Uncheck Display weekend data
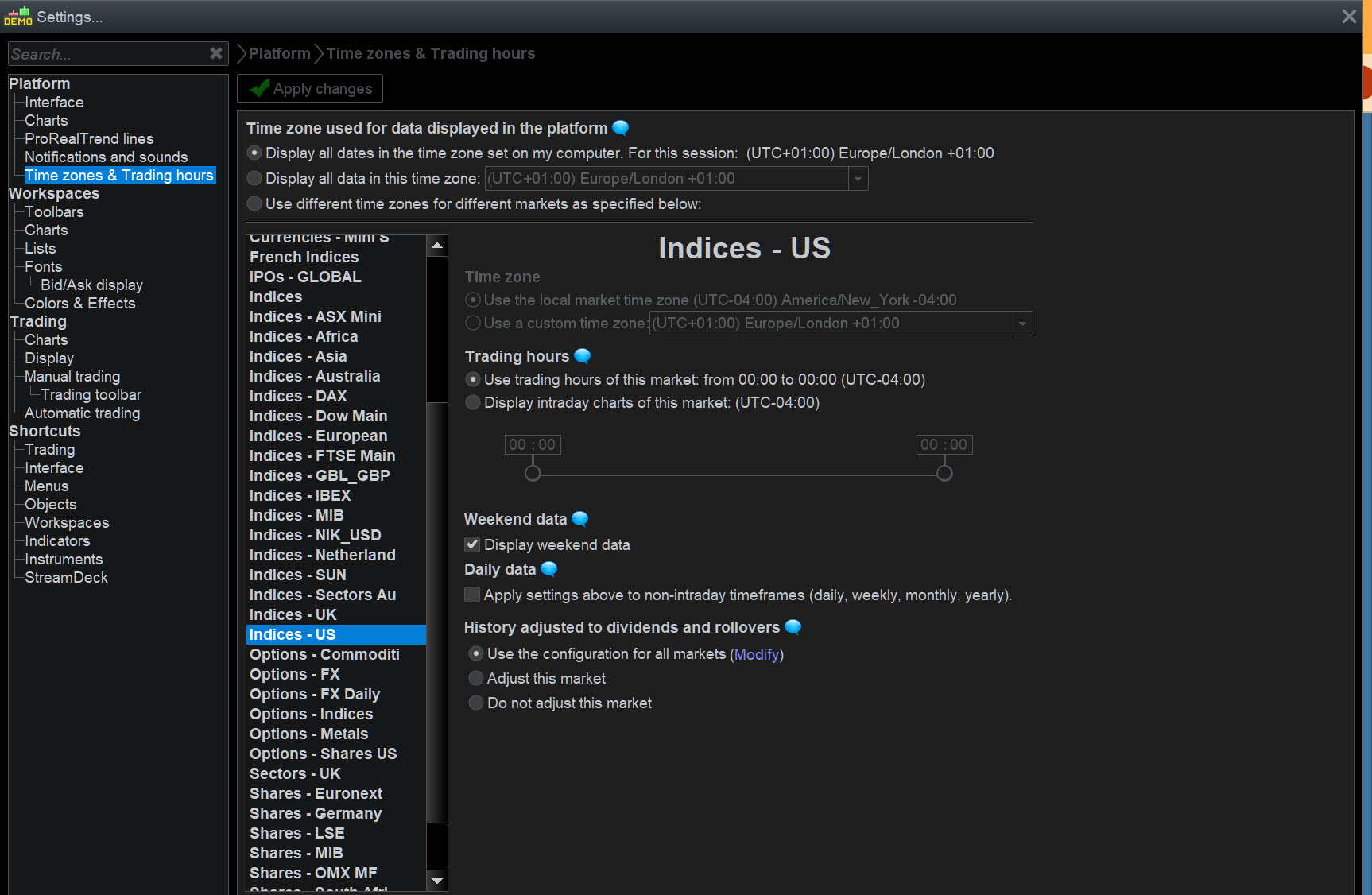This screenshot has height=895, width=1372. (472, 544)
